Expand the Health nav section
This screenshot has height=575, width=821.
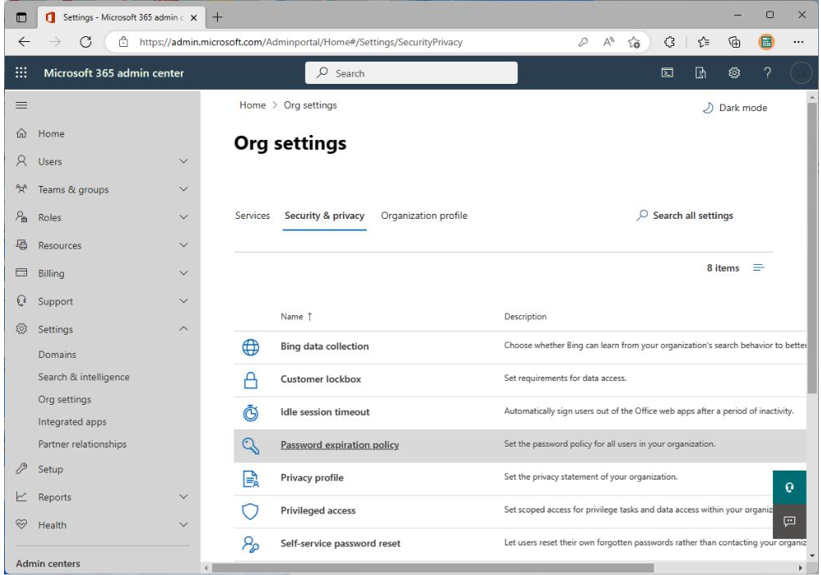tap(183, 524)
